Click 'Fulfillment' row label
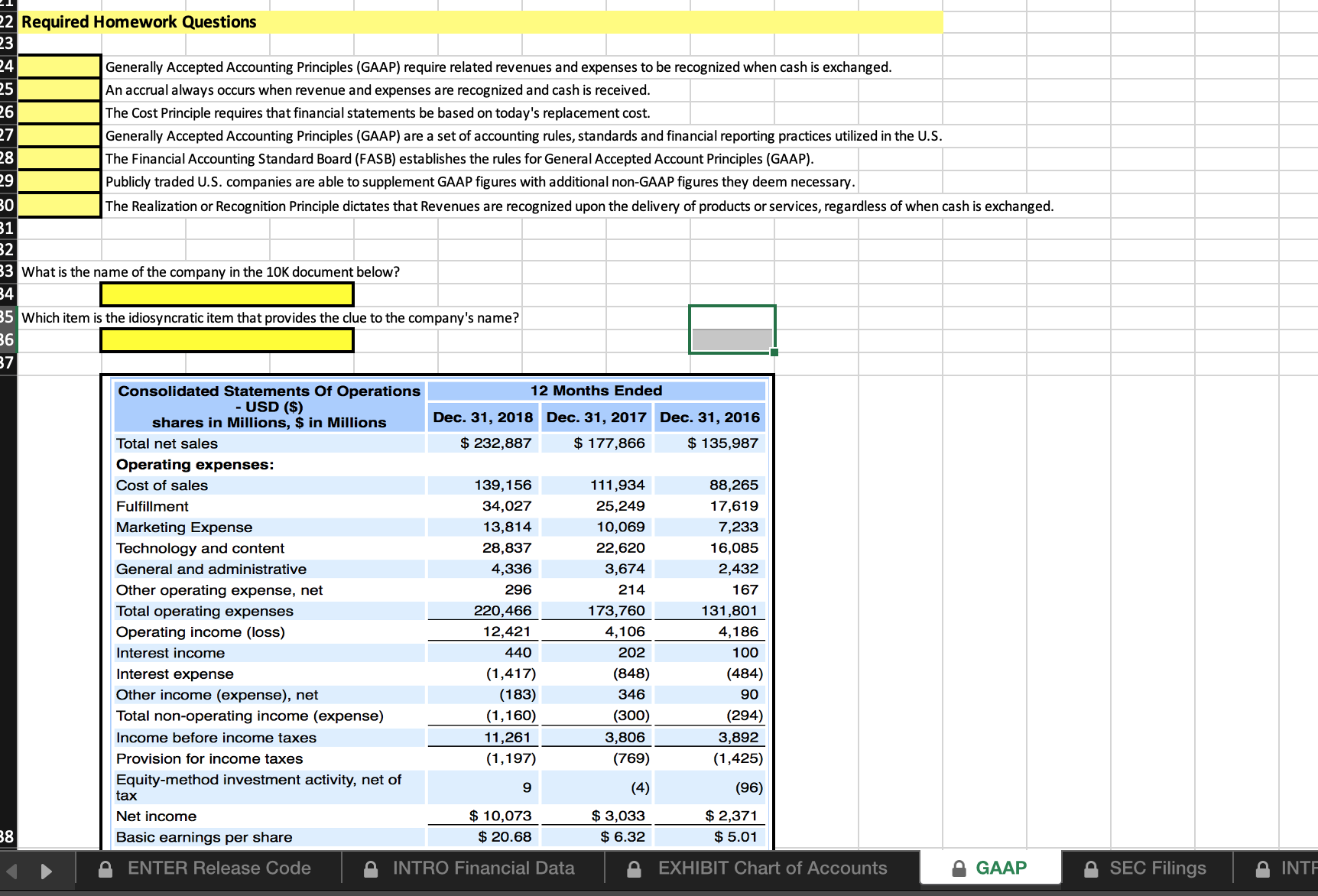1318x896 pixels. [x=152, y=506]
